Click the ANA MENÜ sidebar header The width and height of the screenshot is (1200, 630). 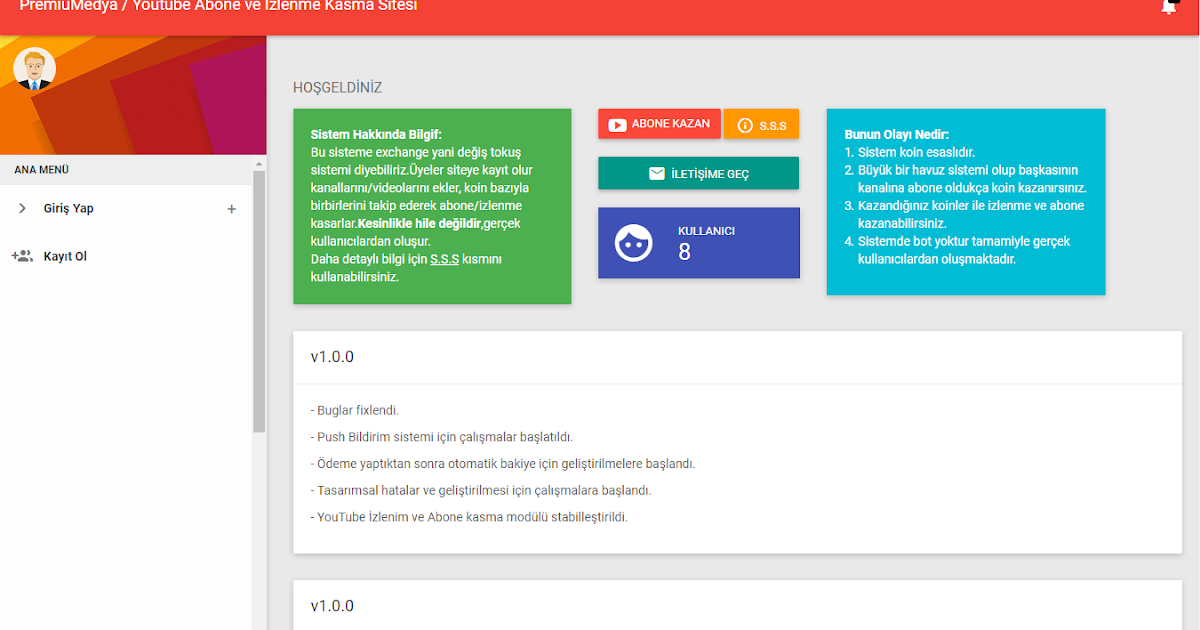(41, 170)
